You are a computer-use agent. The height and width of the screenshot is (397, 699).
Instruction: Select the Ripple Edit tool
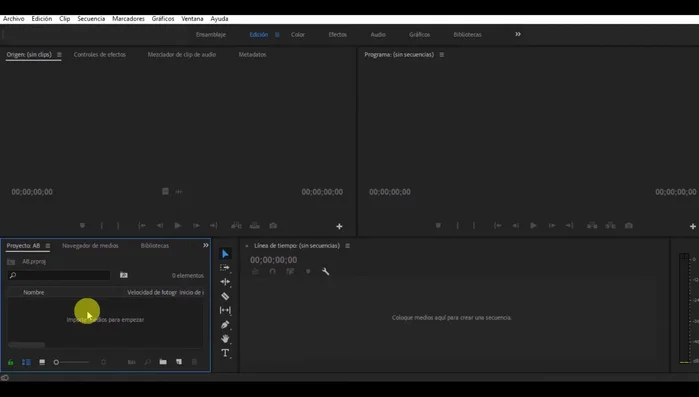[x=225, y=282]
